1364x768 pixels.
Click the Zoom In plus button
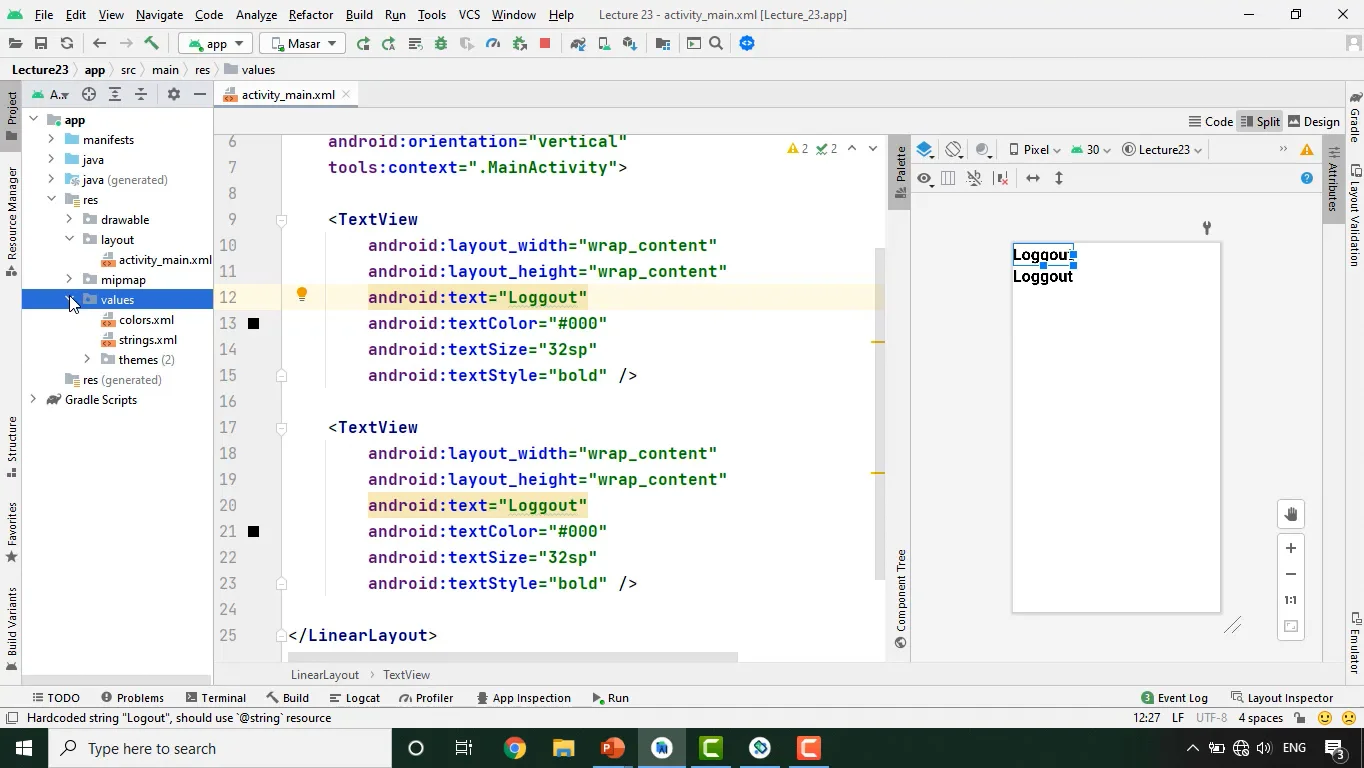1291,548
